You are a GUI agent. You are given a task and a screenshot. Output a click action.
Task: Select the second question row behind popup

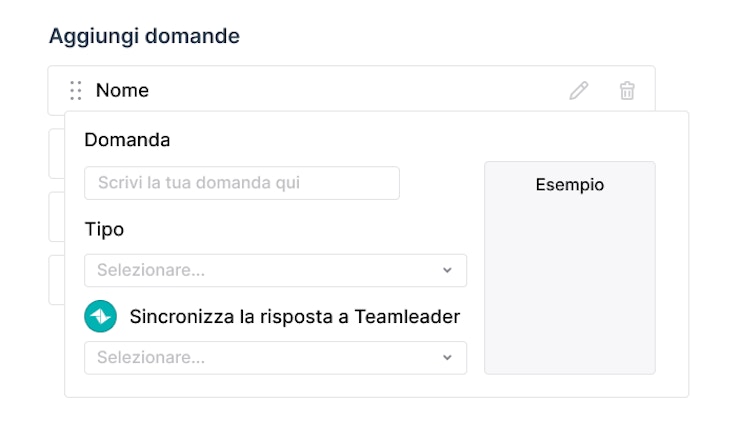pos(56,154)
